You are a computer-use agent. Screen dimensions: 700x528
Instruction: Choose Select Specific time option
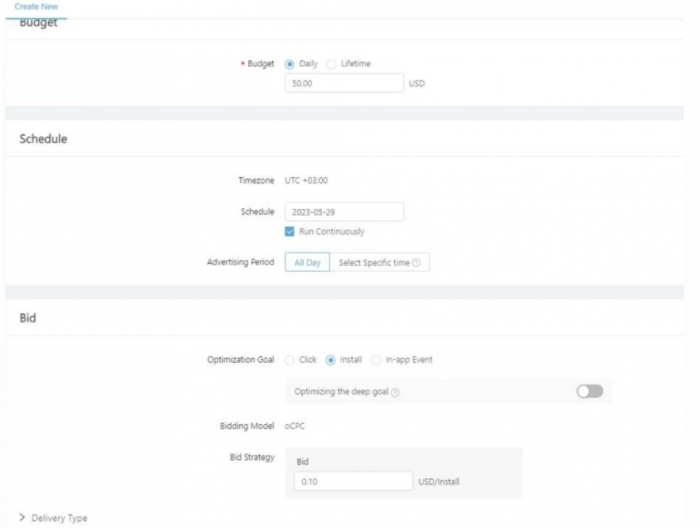coord(379,262)
